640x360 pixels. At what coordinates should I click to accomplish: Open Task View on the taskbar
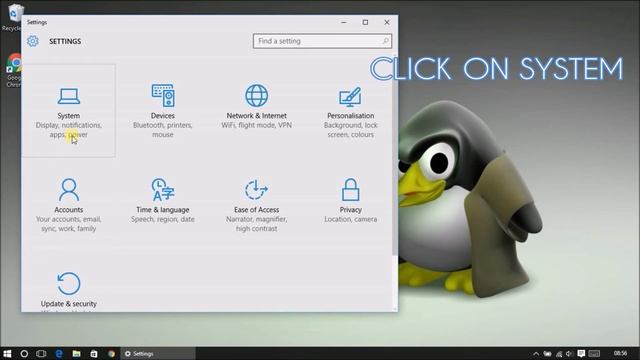[x=41, y=353]
